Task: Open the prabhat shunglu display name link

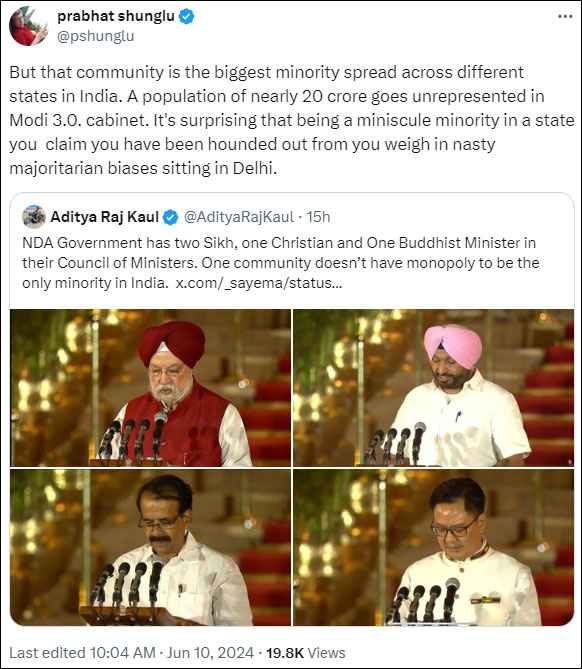Action: (116, 16)
